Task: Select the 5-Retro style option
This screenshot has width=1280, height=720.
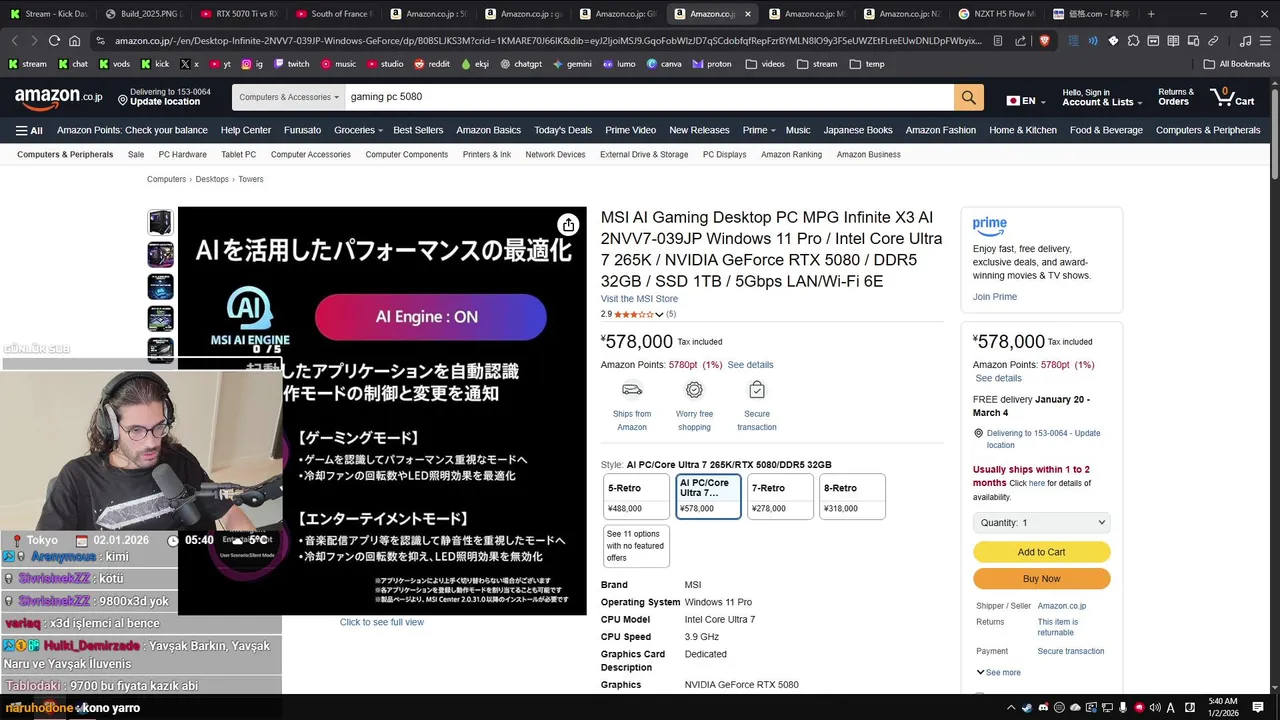Action: (x=635, y=497)
